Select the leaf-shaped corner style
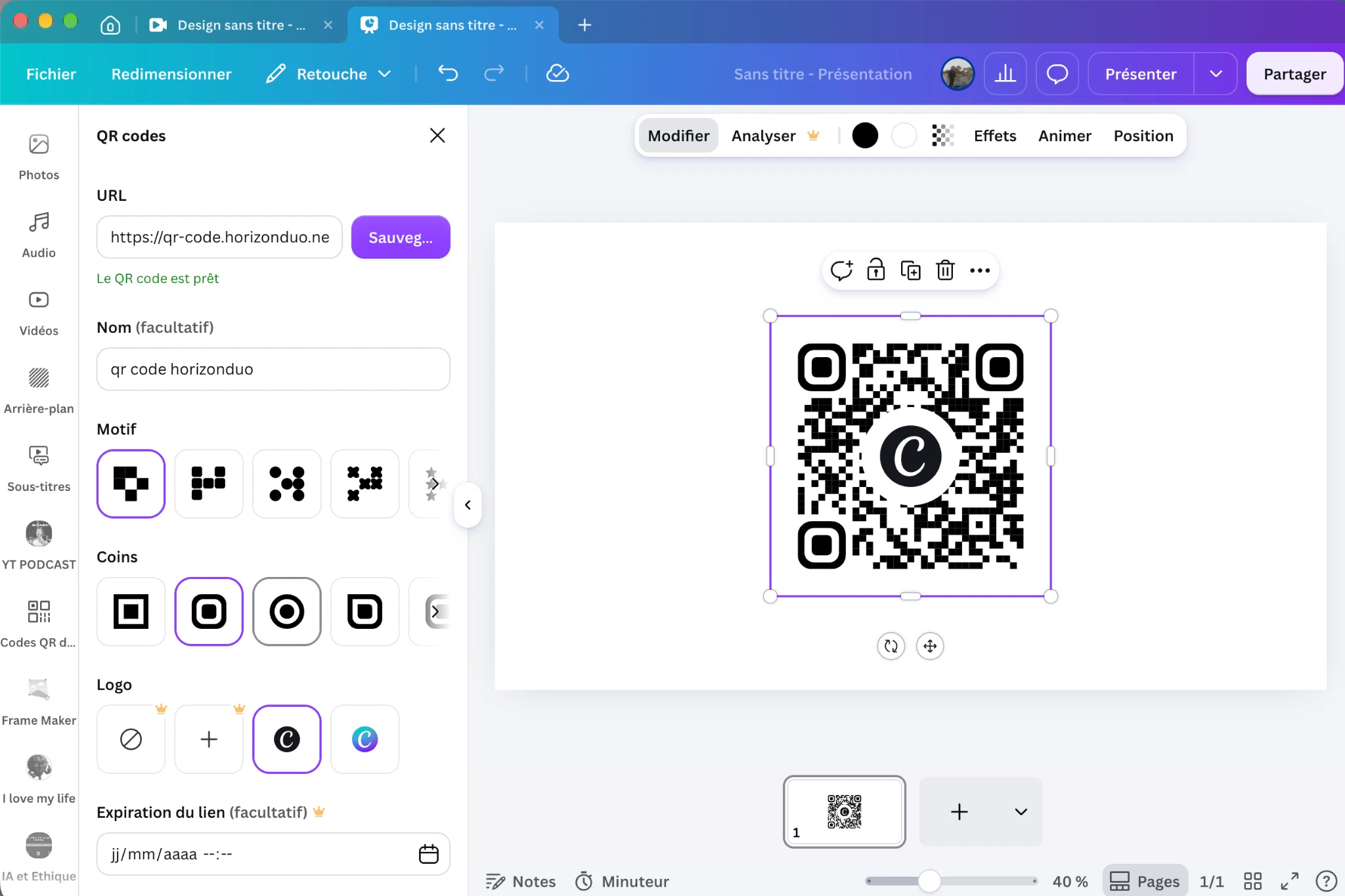The image size is (1345, 896). tap(365, 612)
